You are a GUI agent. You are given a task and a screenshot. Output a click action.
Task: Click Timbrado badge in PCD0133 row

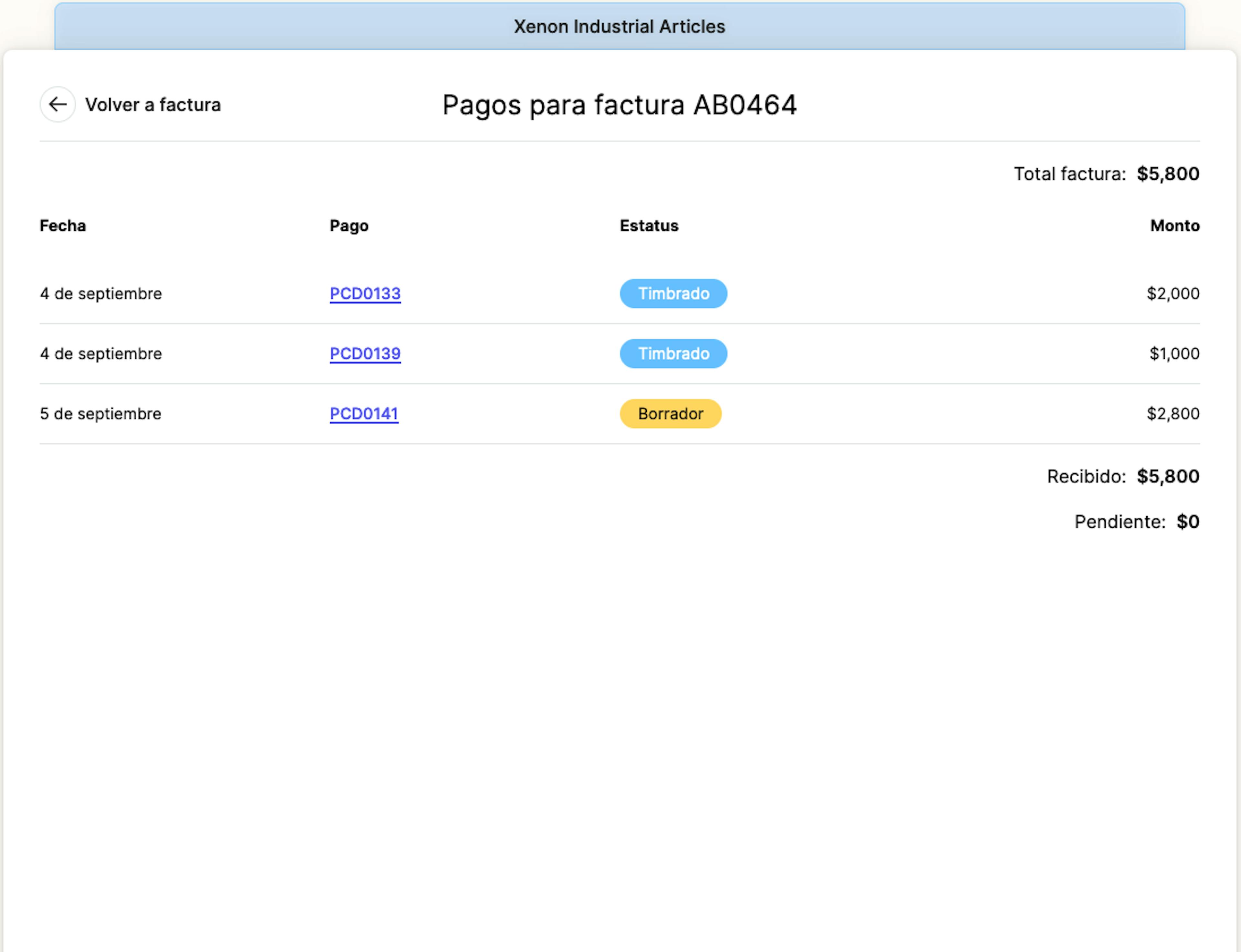(673, 293)
